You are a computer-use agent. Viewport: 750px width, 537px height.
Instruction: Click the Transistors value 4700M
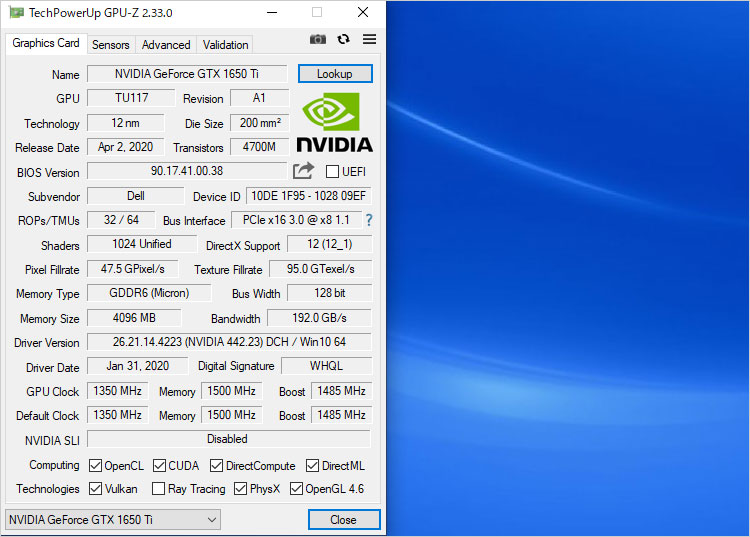click(x=259, y=146)
